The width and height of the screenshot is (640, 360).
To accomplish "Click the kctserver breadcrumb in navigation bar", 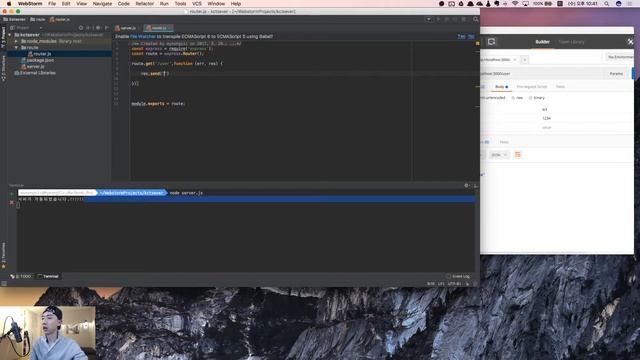I will (14, 19).
